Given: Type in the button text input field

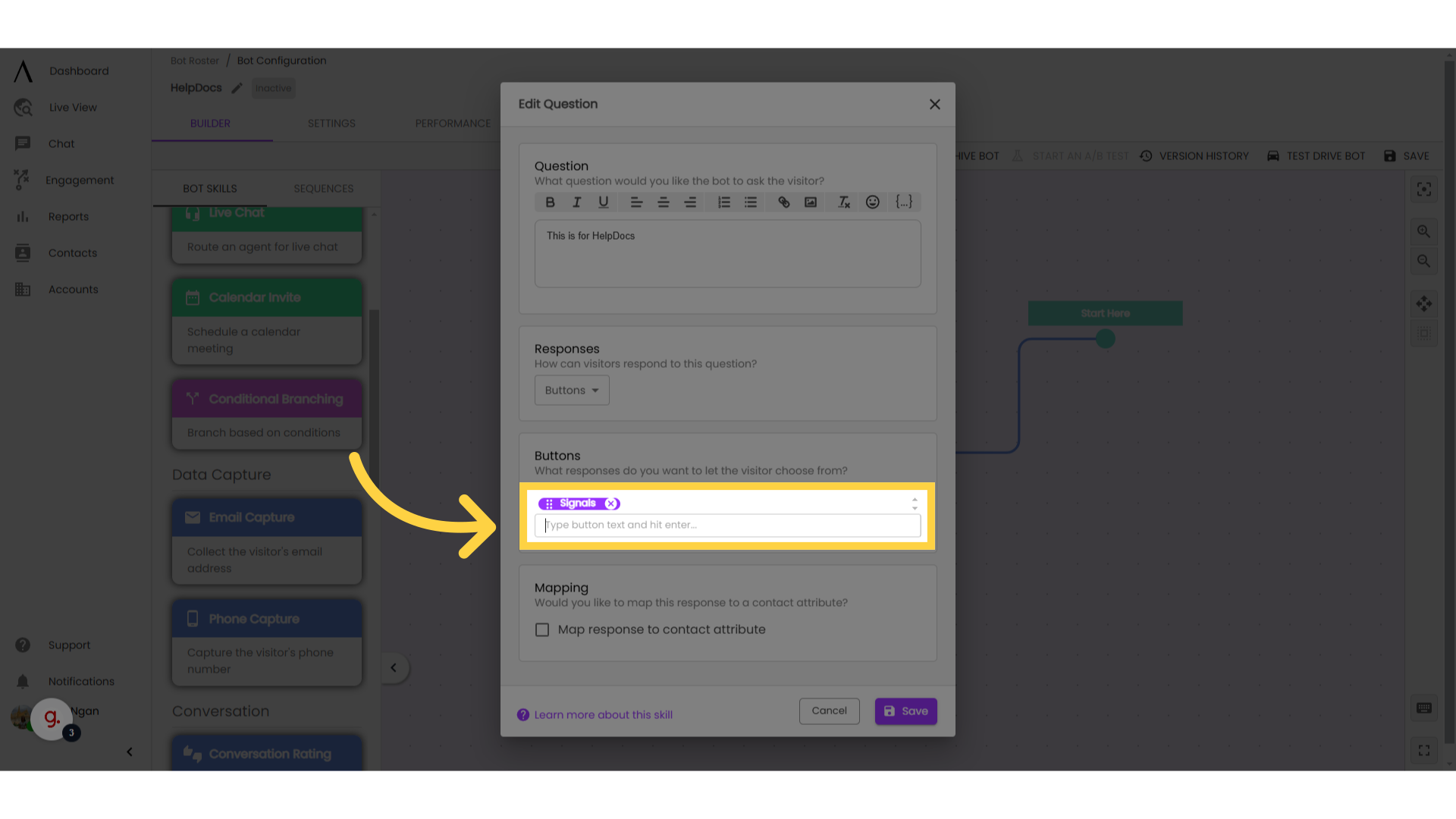Looking at the screenshot, I should coord(727,525).
